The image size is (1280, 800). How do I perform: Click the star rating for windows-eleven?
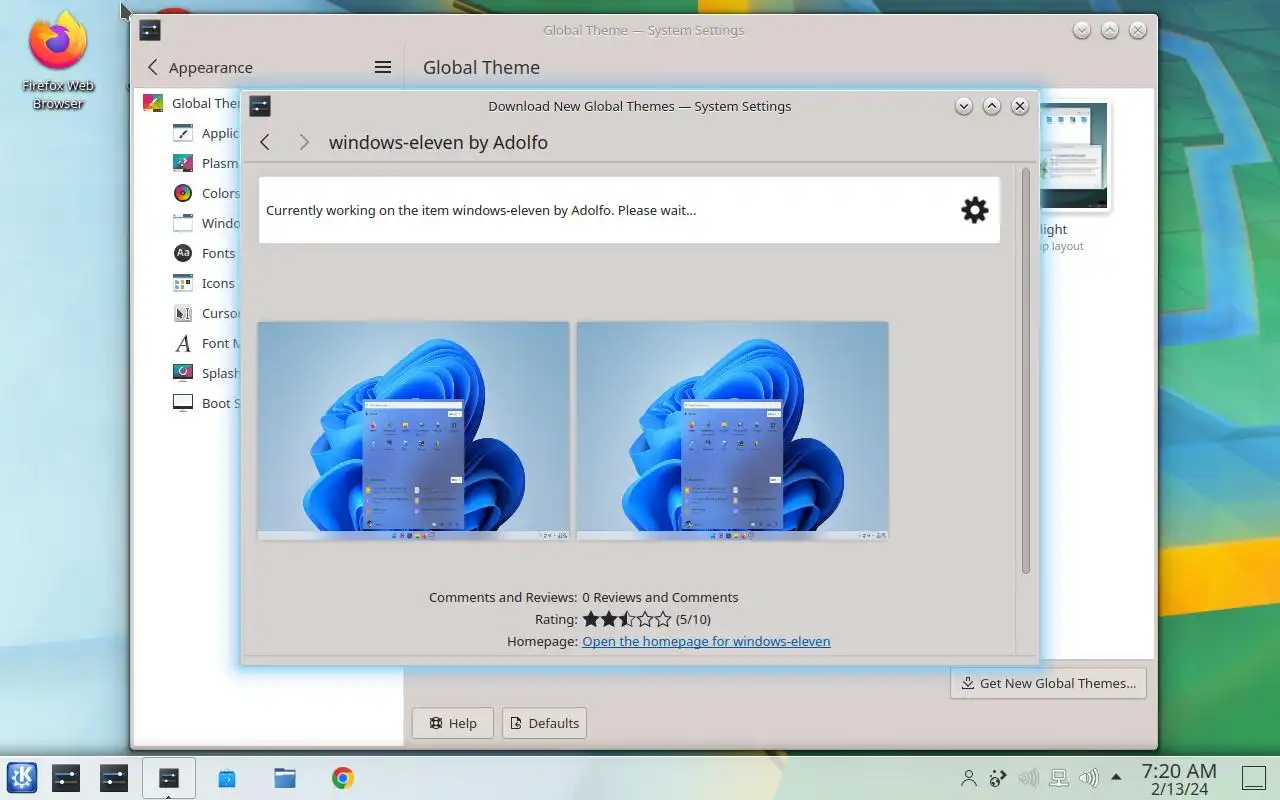click(x=627, y=619)
